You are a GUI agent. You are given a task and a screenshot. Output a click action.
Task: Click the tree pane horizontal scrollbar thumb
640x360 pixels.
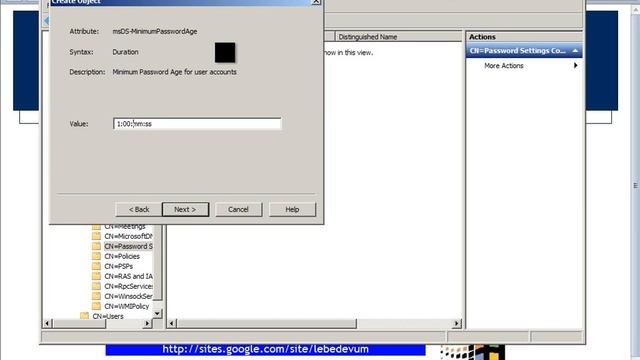[x=79, y=323]
